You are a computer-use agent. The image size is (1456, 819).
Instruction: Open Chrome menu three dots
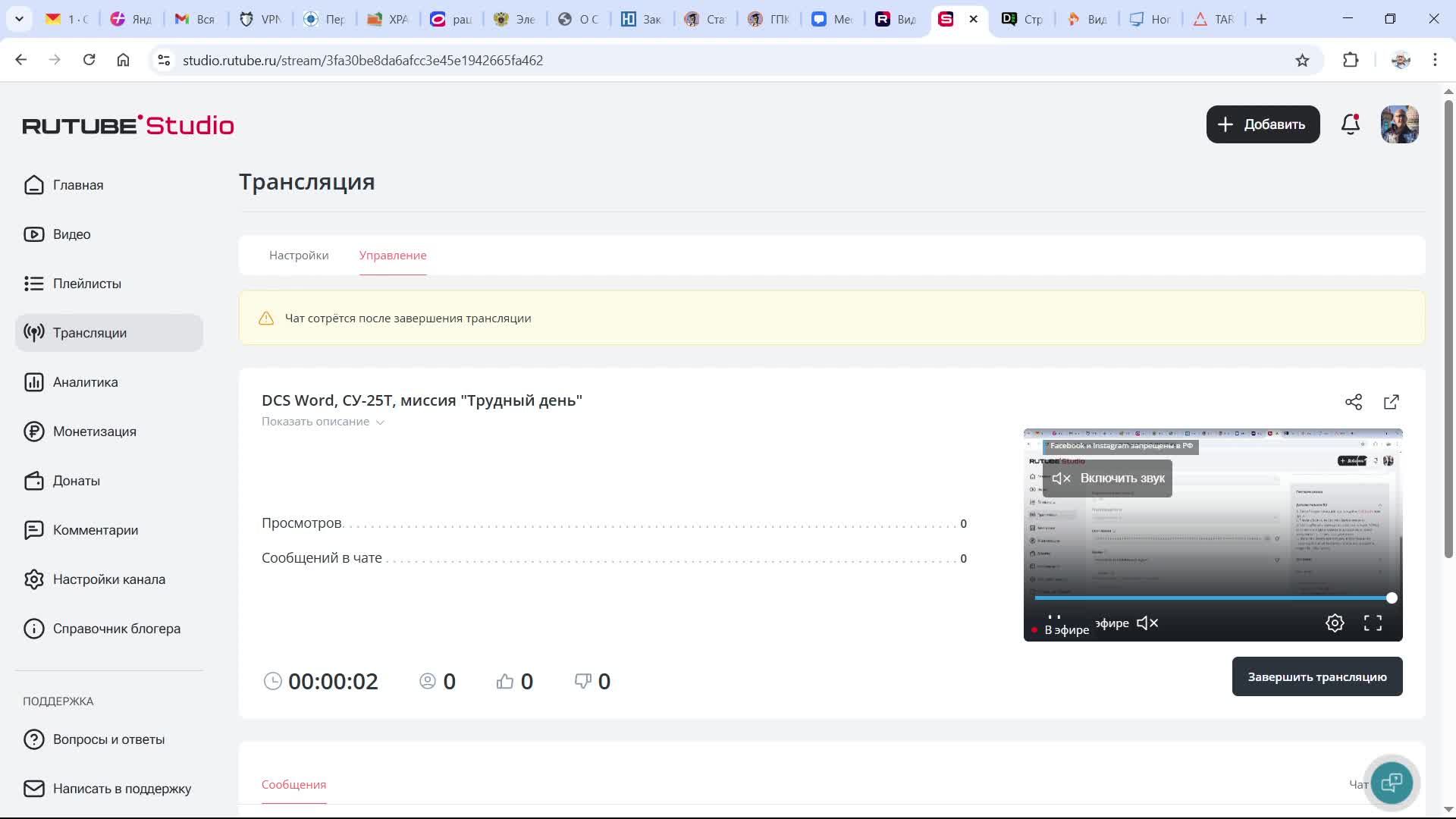[x=1435, y=60]
